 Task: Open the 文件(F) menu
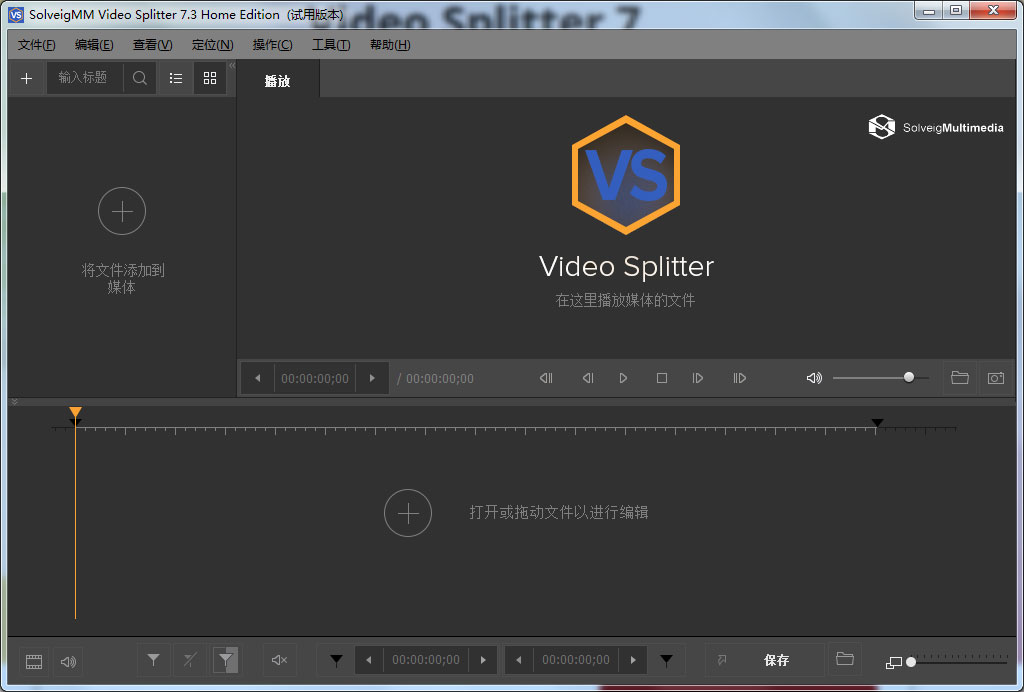[37, 45]
